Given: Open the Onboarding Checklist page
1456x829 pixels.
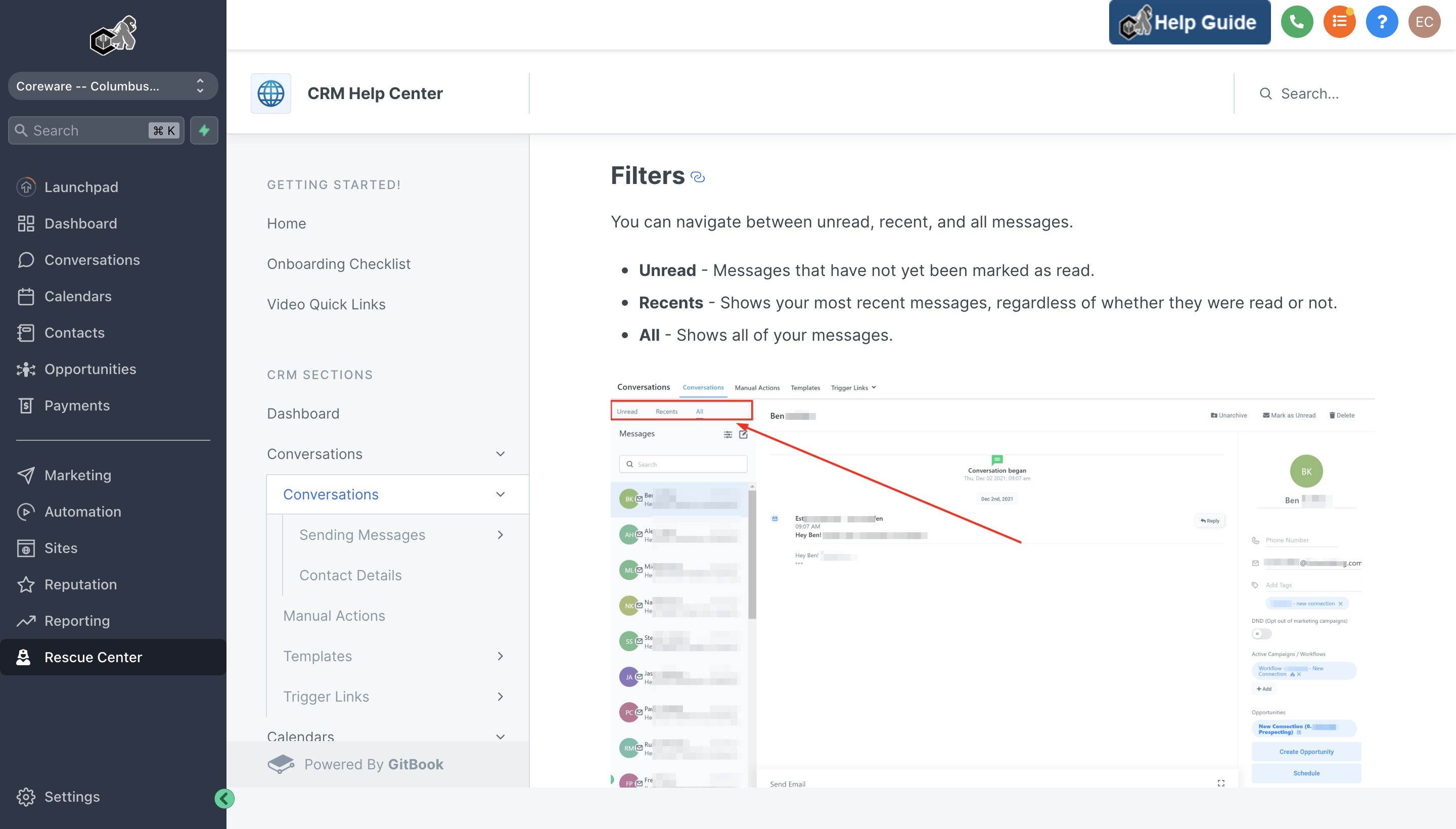Looking at the screenshot, I should pyautogui.click(x=338, y=264).
